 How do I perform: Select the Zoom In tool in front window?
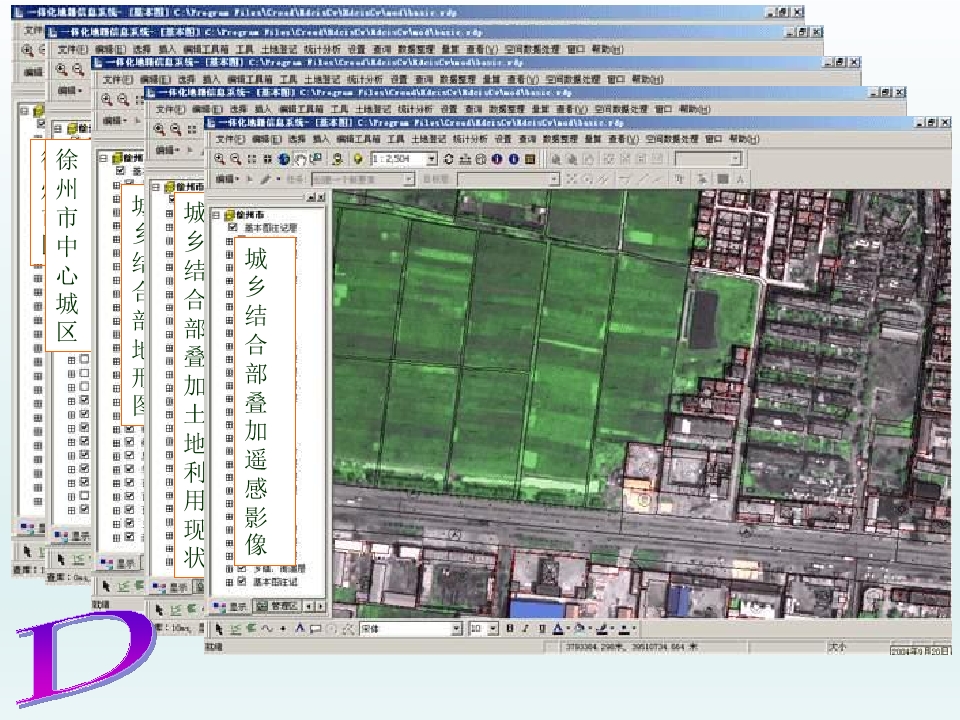[x=220, y=159]
